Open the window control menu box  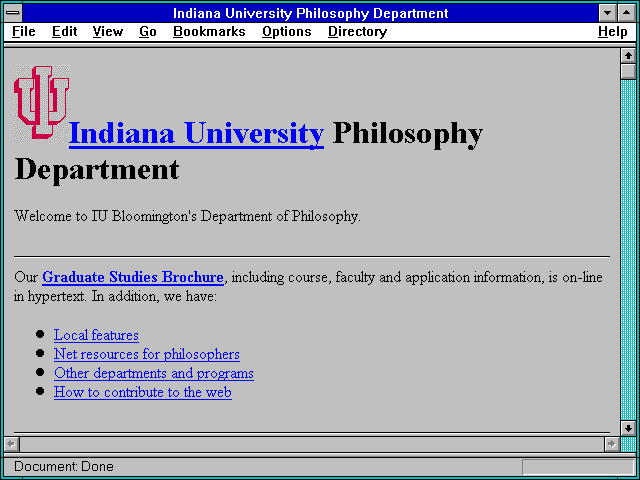coord(13,13)
